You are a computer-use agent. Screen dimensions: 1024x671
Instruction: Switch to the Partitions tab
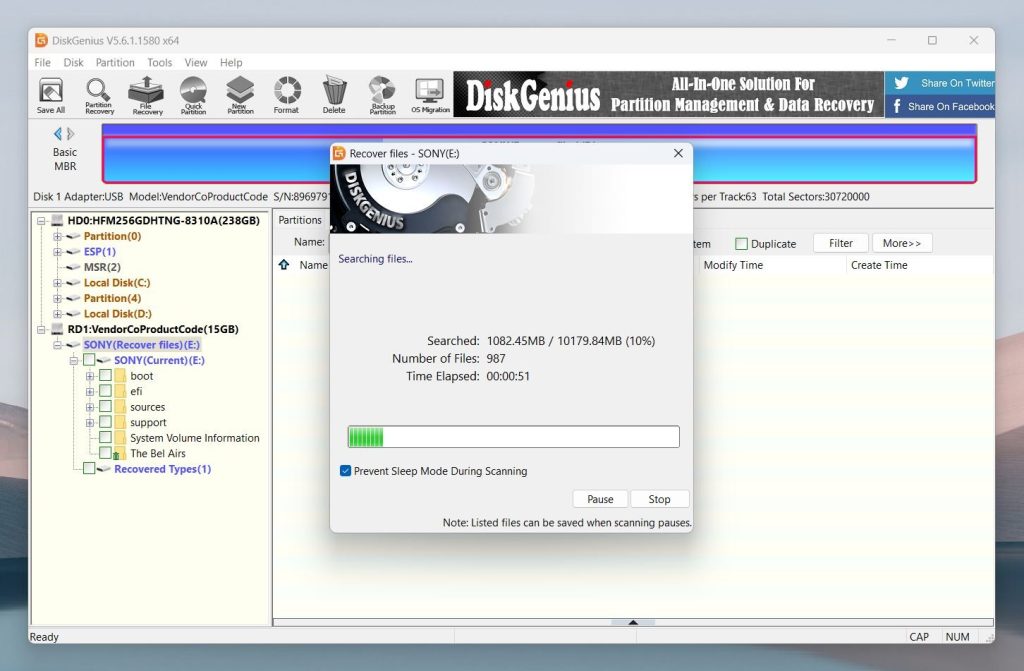coord(301,219)
